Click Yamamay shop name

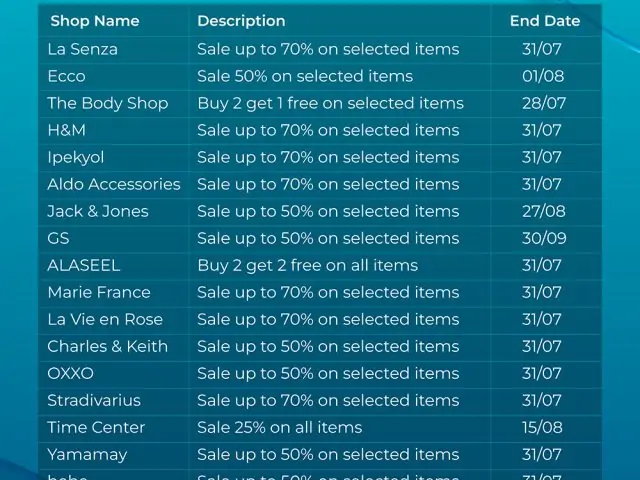click(87, 455)
